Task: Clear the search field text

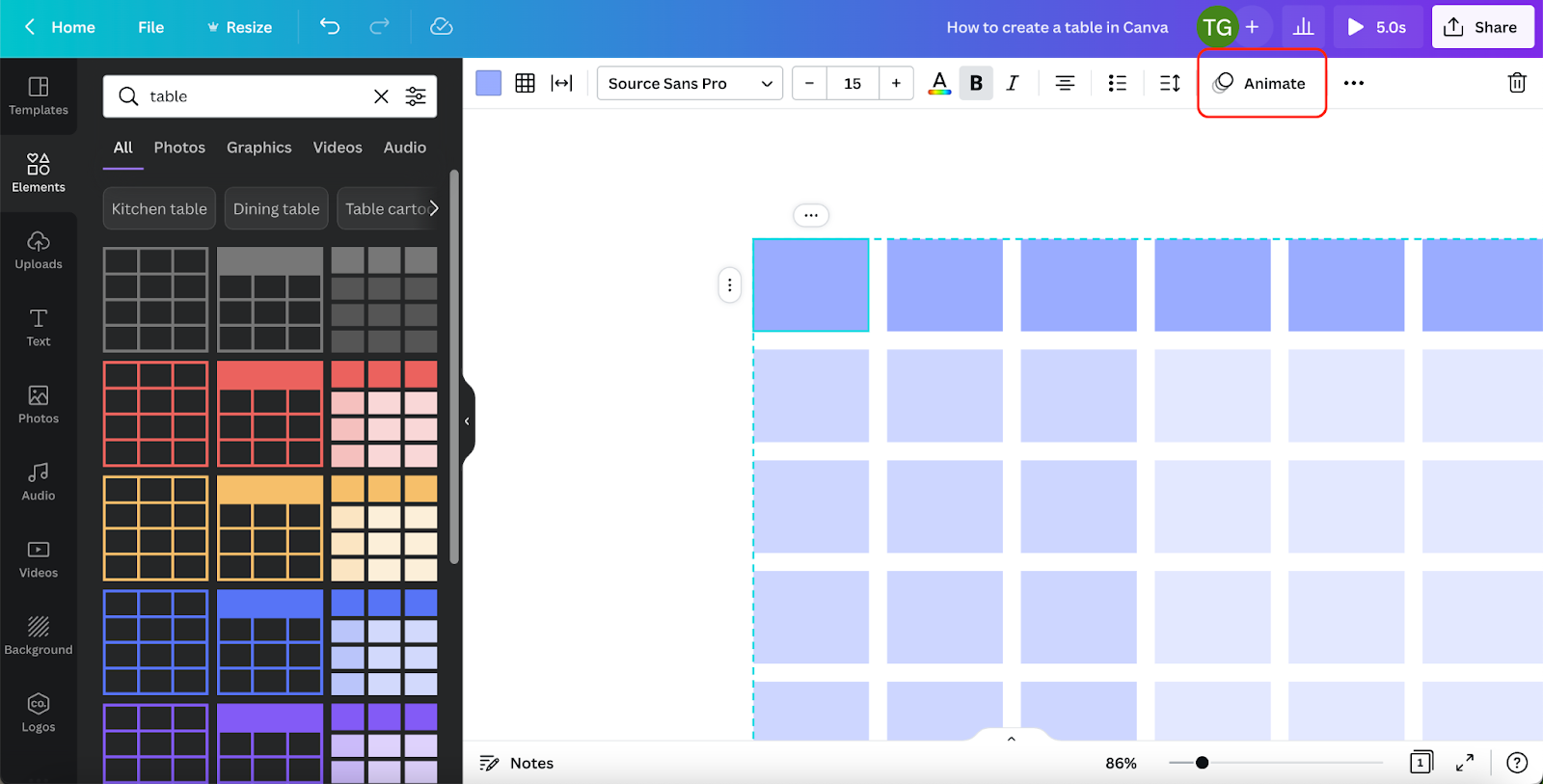Action: 382,96
